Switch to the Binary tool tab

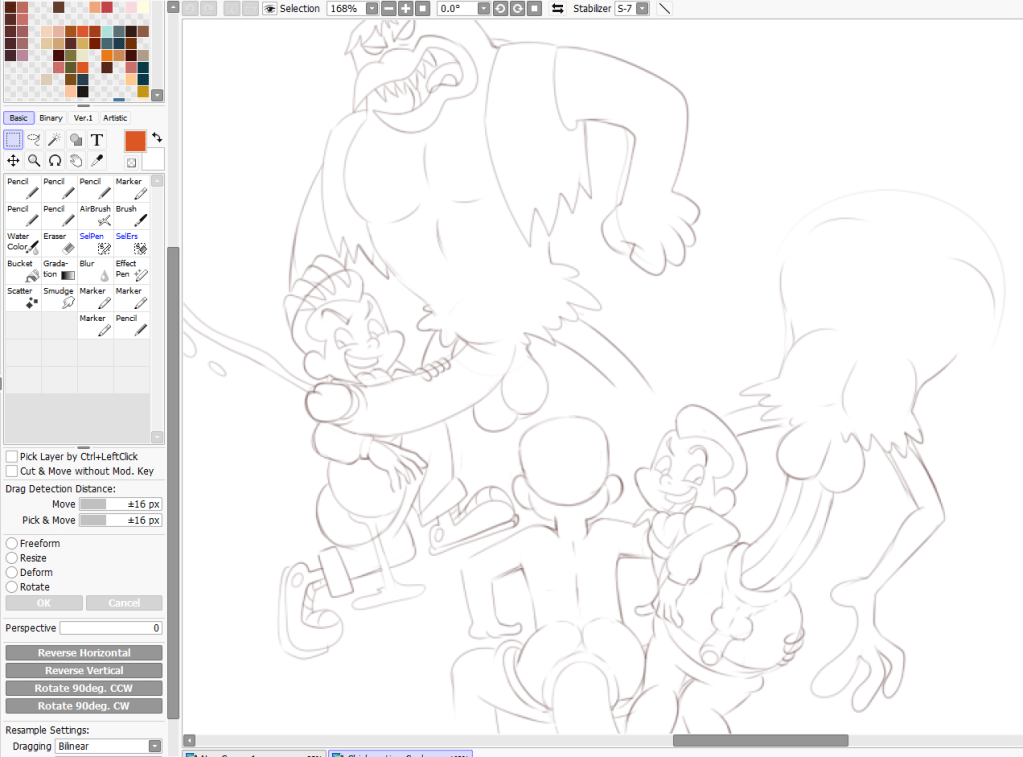(51, 118)
